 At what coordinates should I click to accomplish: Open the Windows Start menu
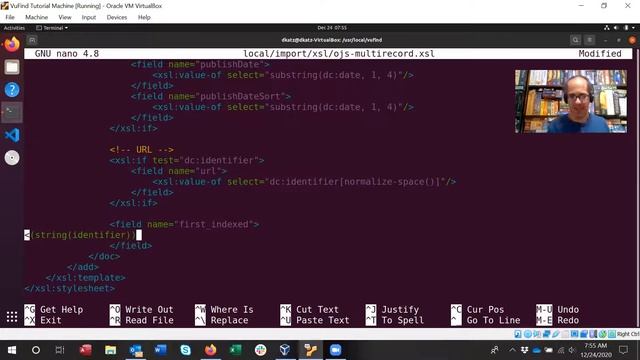pyautogui.click(x=12, y=350)
